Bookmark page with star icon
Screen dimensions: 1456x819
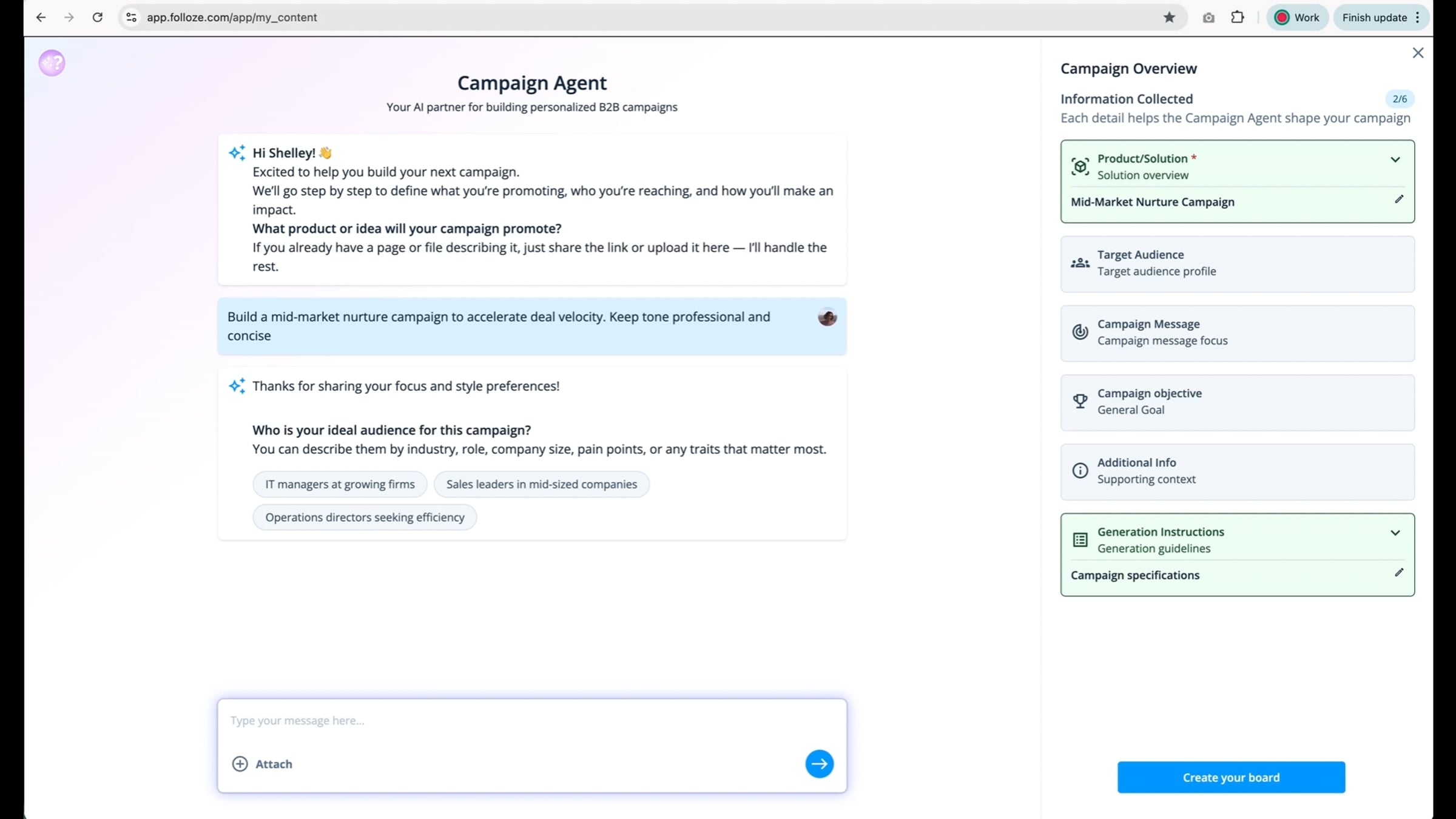1169,18
